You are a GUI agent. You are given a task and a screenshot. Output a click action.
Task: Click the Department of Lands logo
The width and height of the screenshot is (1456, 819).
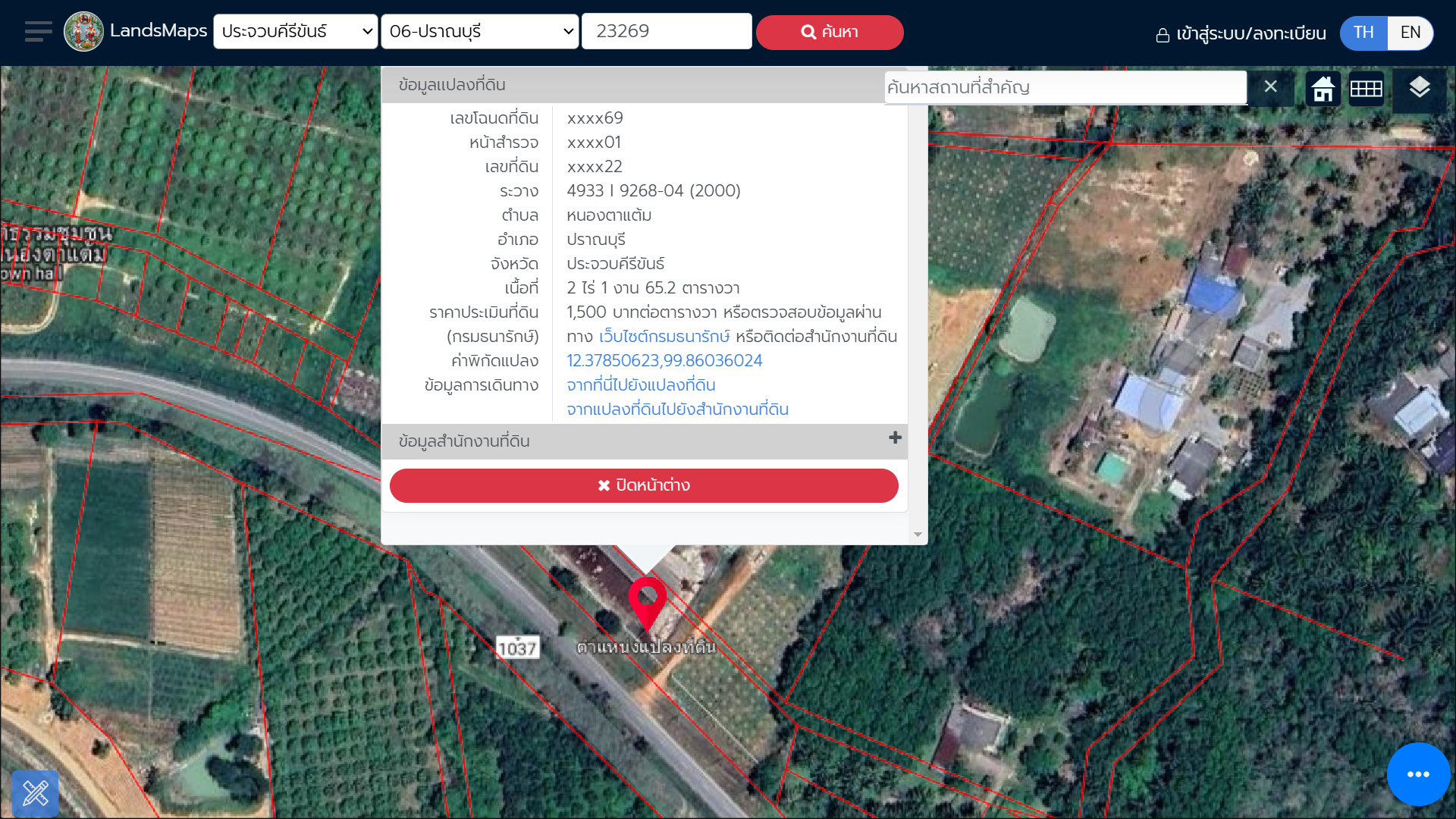click(83, 32)
